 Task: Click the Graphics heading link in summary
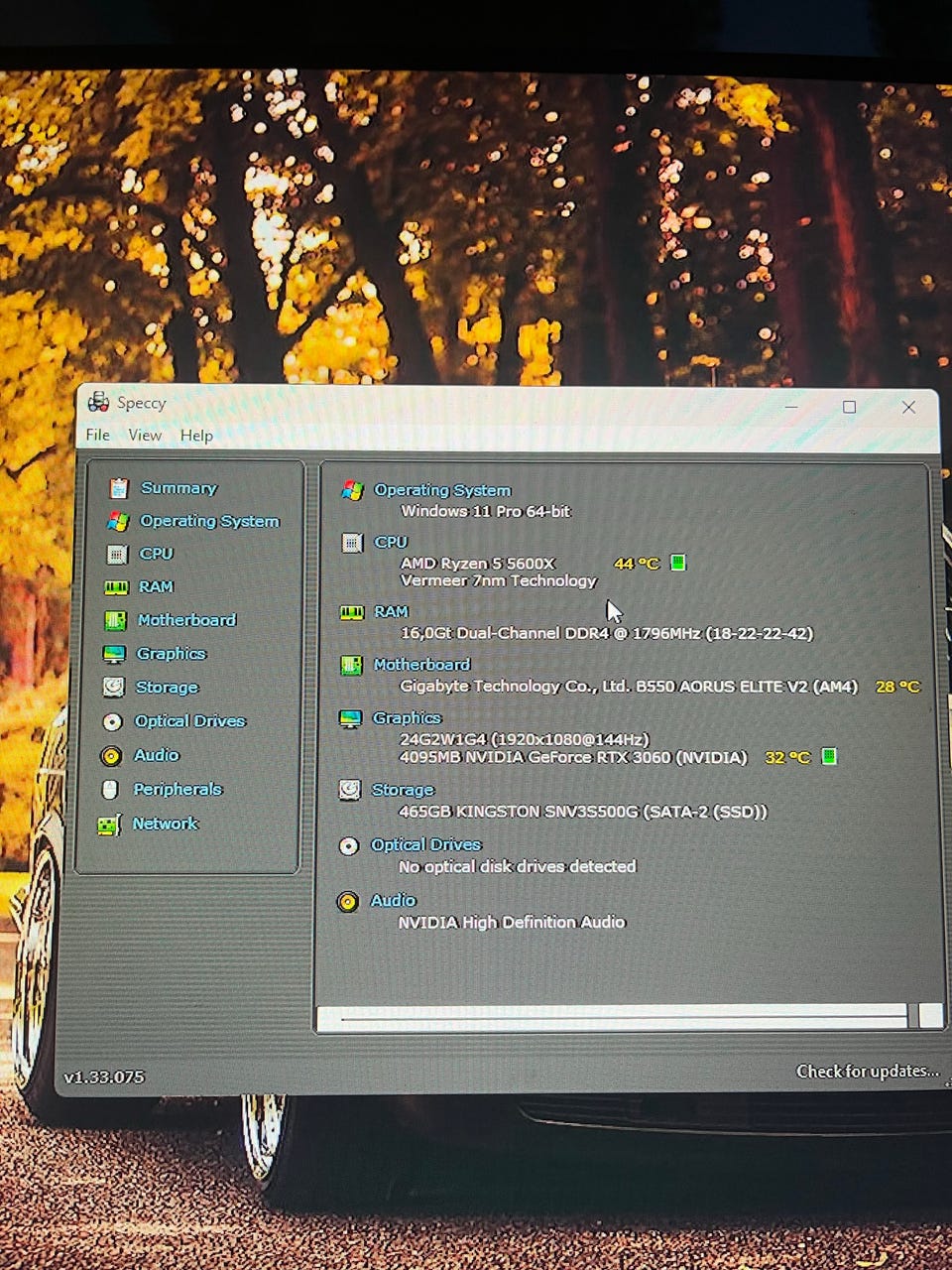[407, 717]
